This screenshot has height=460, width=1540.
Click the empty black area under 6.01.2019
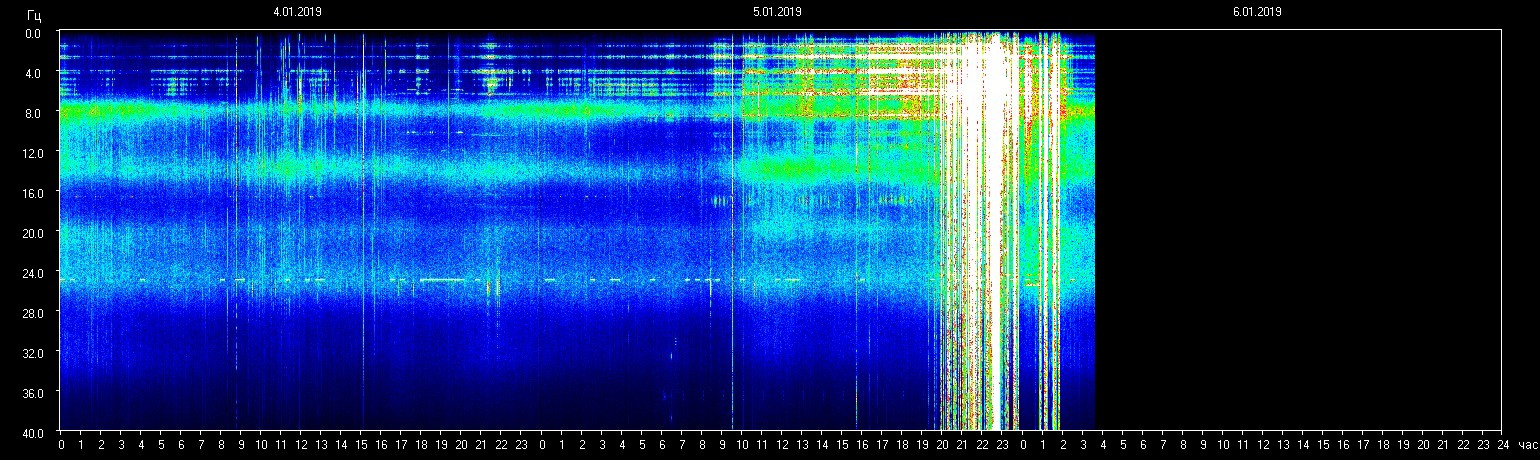pyautogui.click(x=1300, y=230)
